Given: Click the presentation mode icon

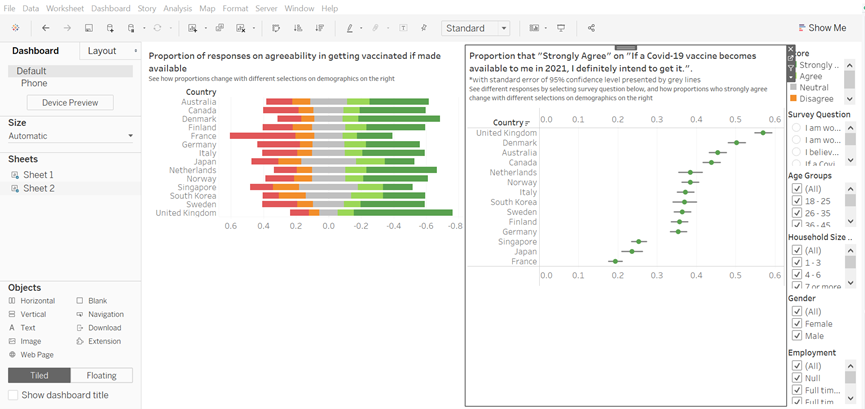Looking at the screenshot, I should tap(561, 28).
